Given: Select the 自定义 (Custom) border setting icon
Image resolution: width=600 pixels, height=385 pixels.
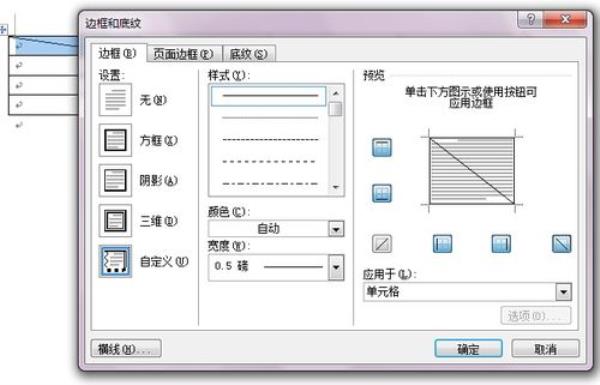Looking at the screenshot, I should point(115,261).
